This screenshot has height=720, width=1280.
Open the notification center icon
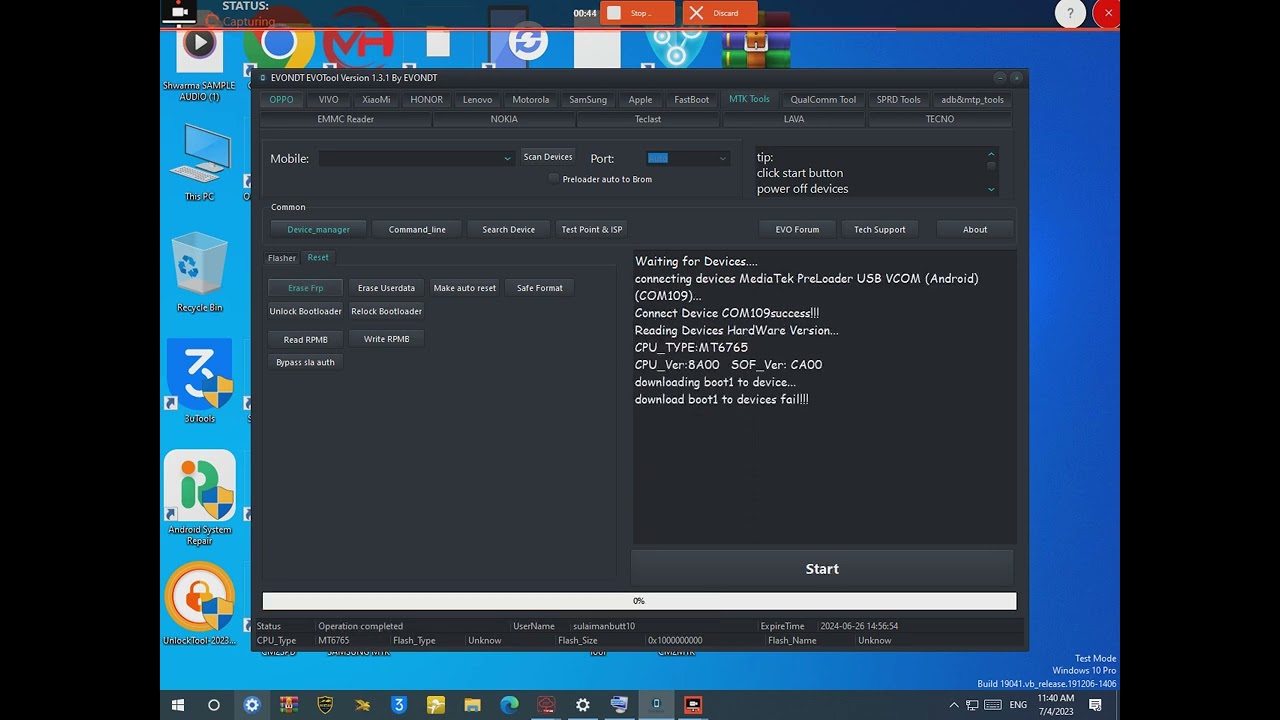pos(1095,705)
